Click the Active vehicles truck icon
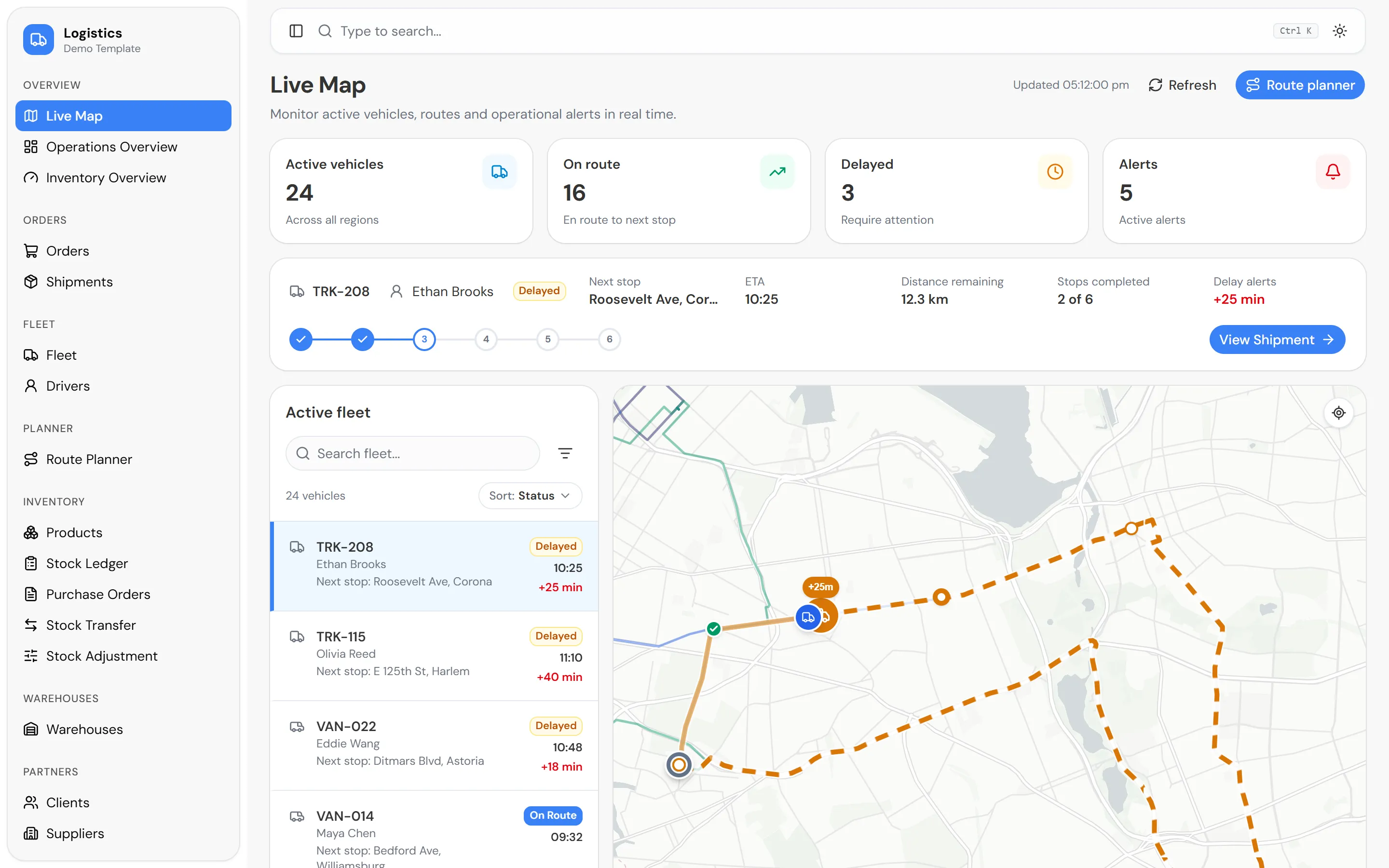 499,172
